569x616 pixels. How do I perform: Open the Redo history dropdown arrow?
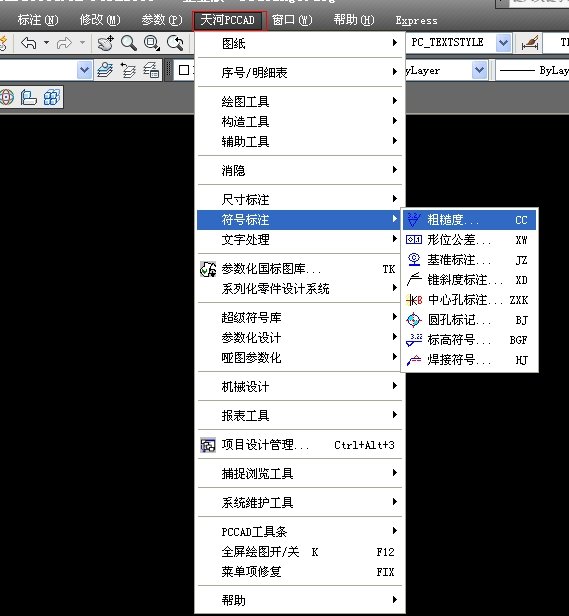pos(82,42)
